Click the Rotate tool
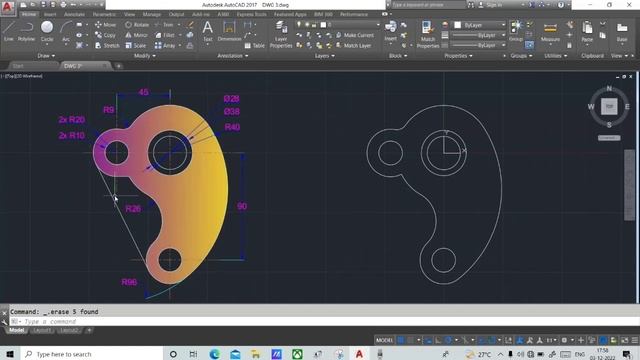 pos(137,25)
